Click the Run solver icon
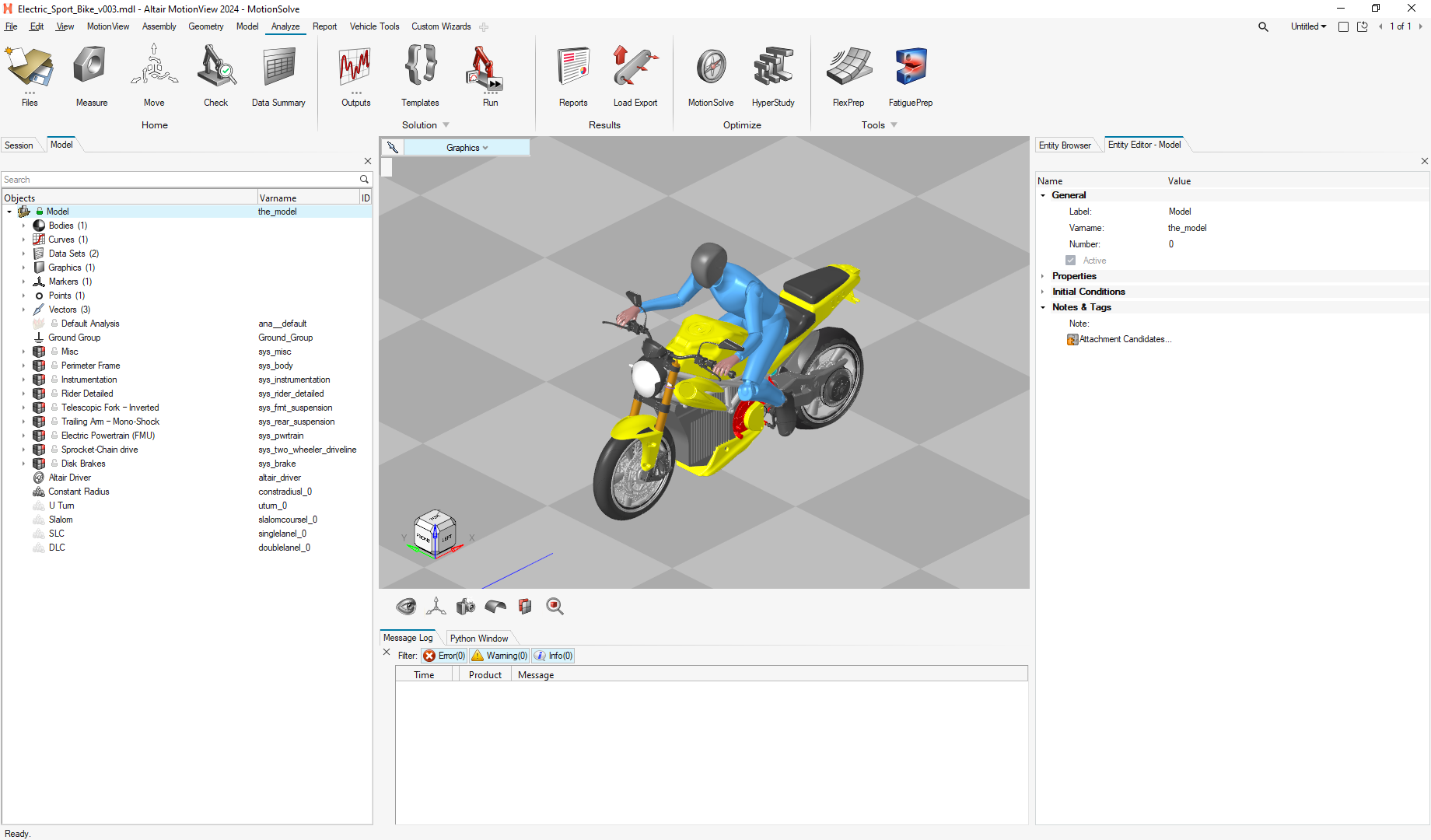This screenshot has height=840, width=1431. point(485,68)
